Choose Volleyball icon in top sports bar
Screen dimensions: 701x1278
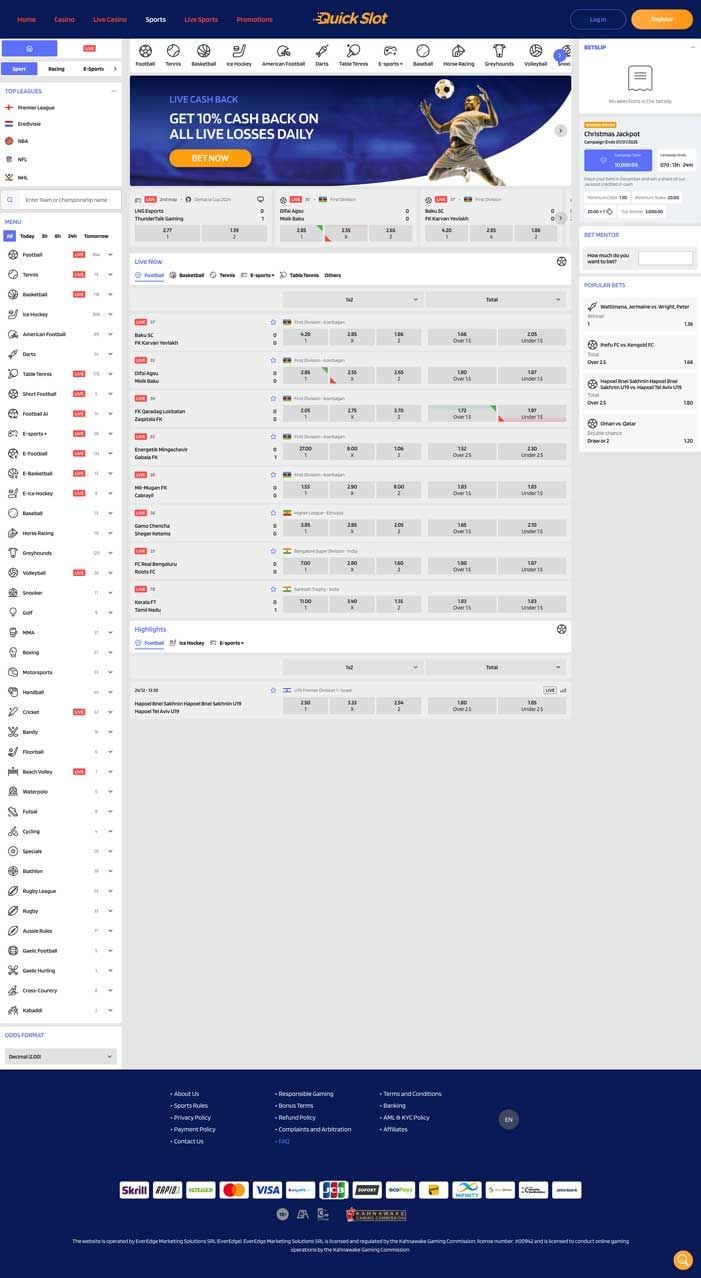(536, 51)
